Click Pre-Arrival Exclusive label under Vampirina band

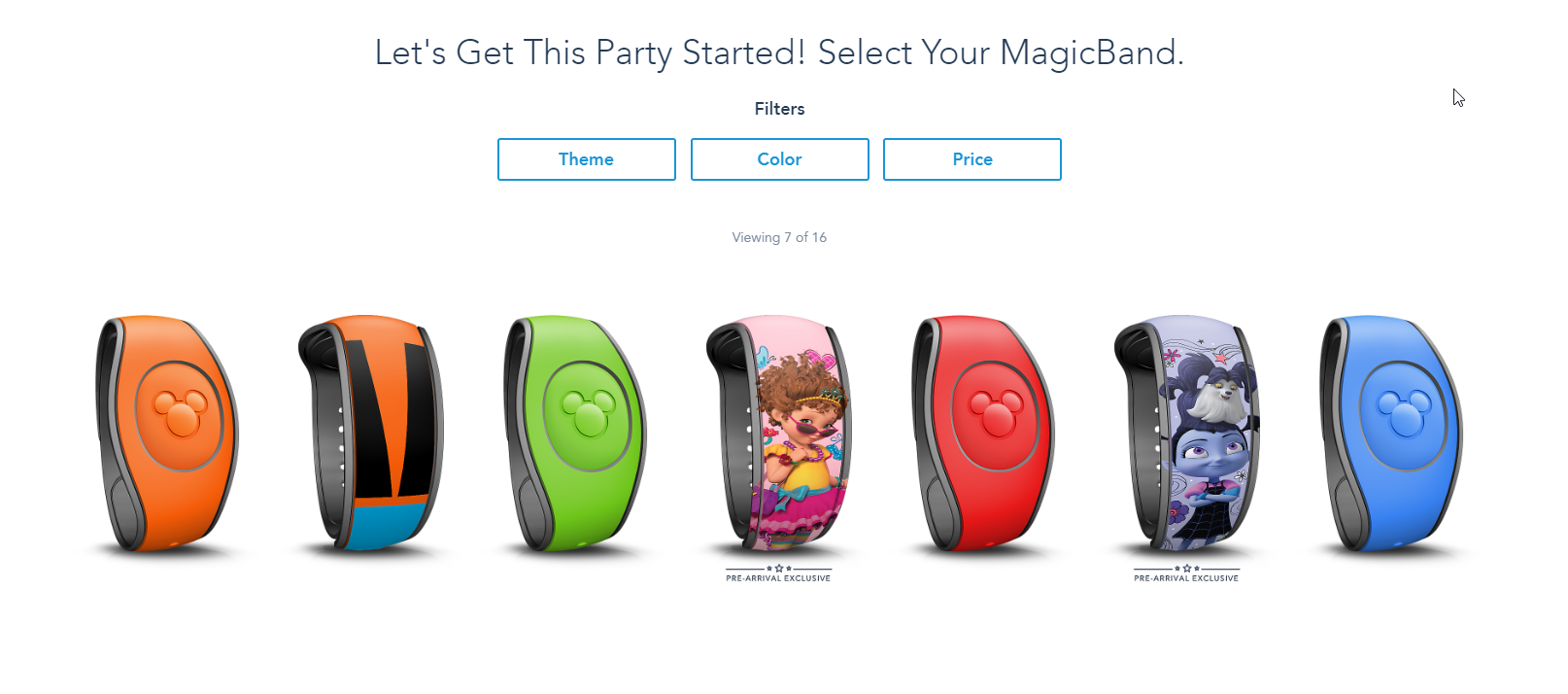click(1186, 578)
